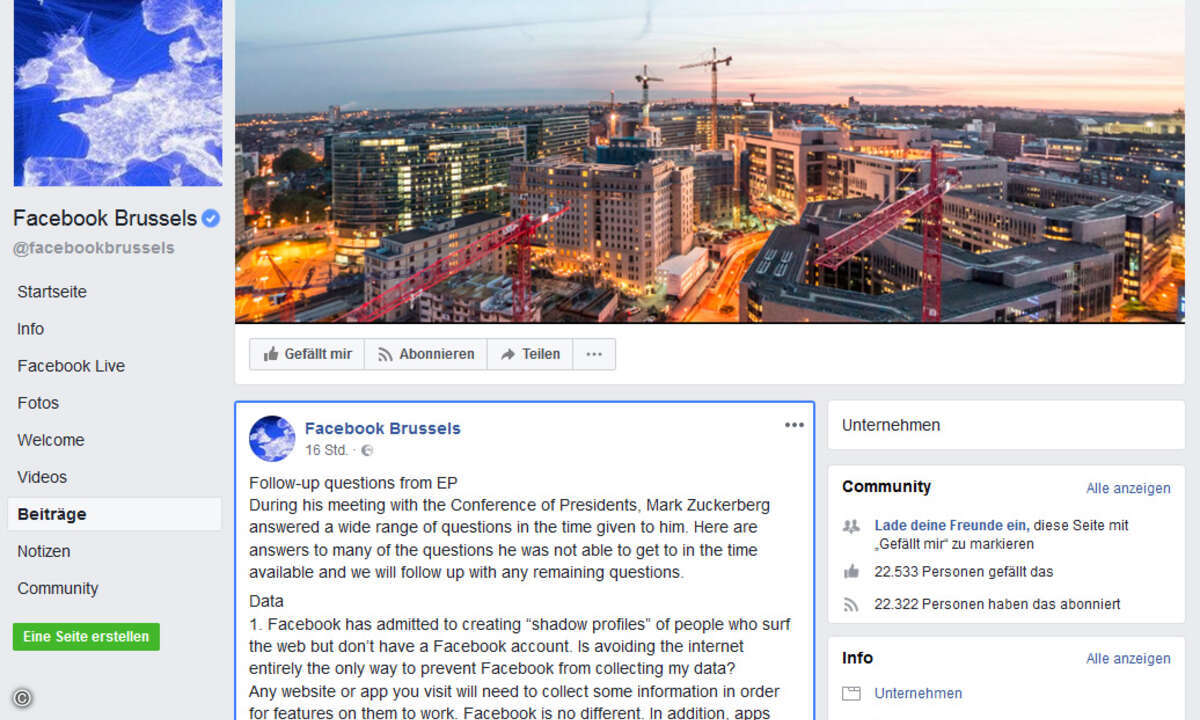The width and height of the screenshot is (1200, 720).
Task: Click the globe privacy icon on the post
Action: click(x=367, y=451)
